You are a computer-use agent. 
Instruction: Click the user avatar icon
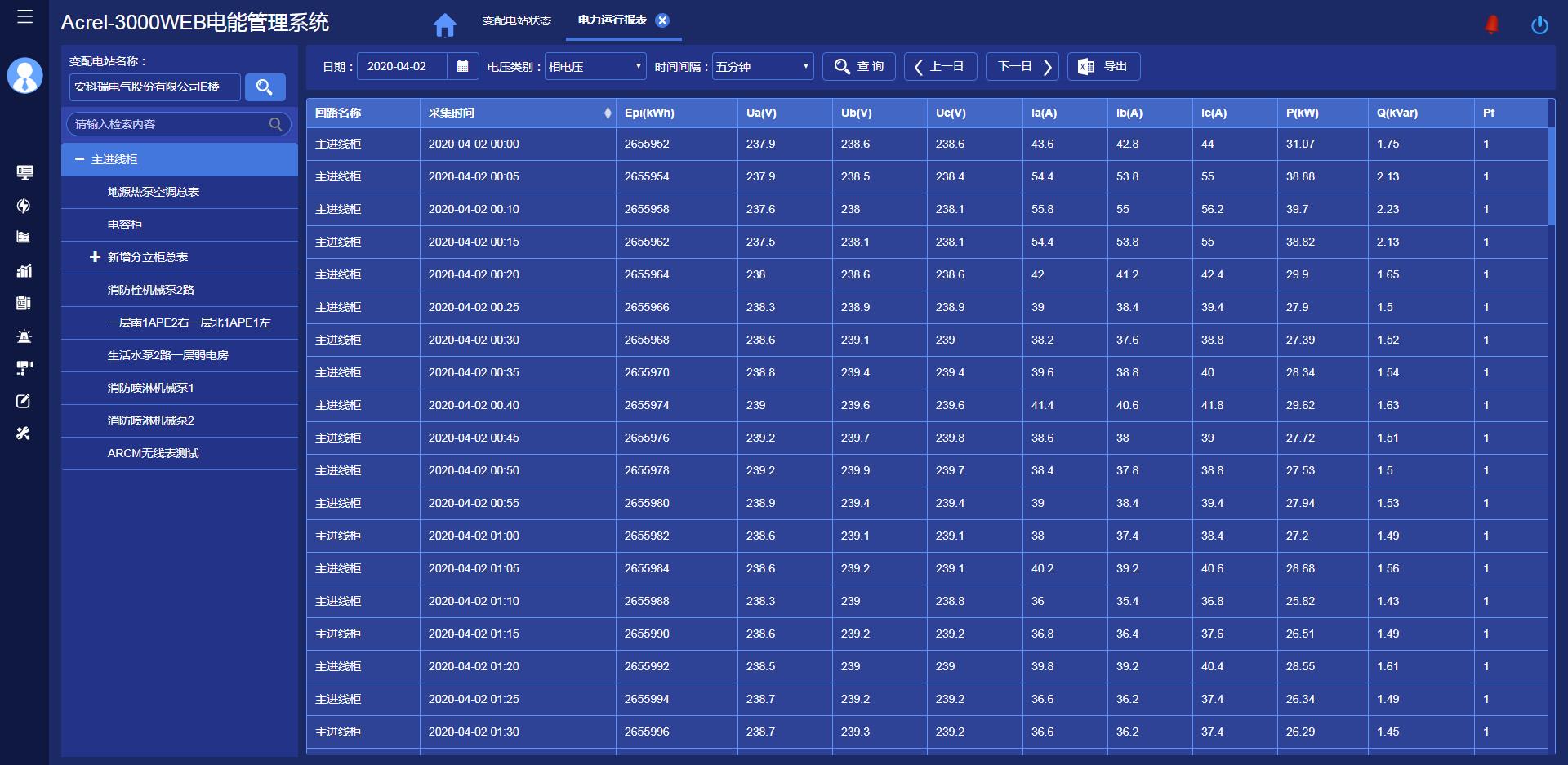coord(24,76)
